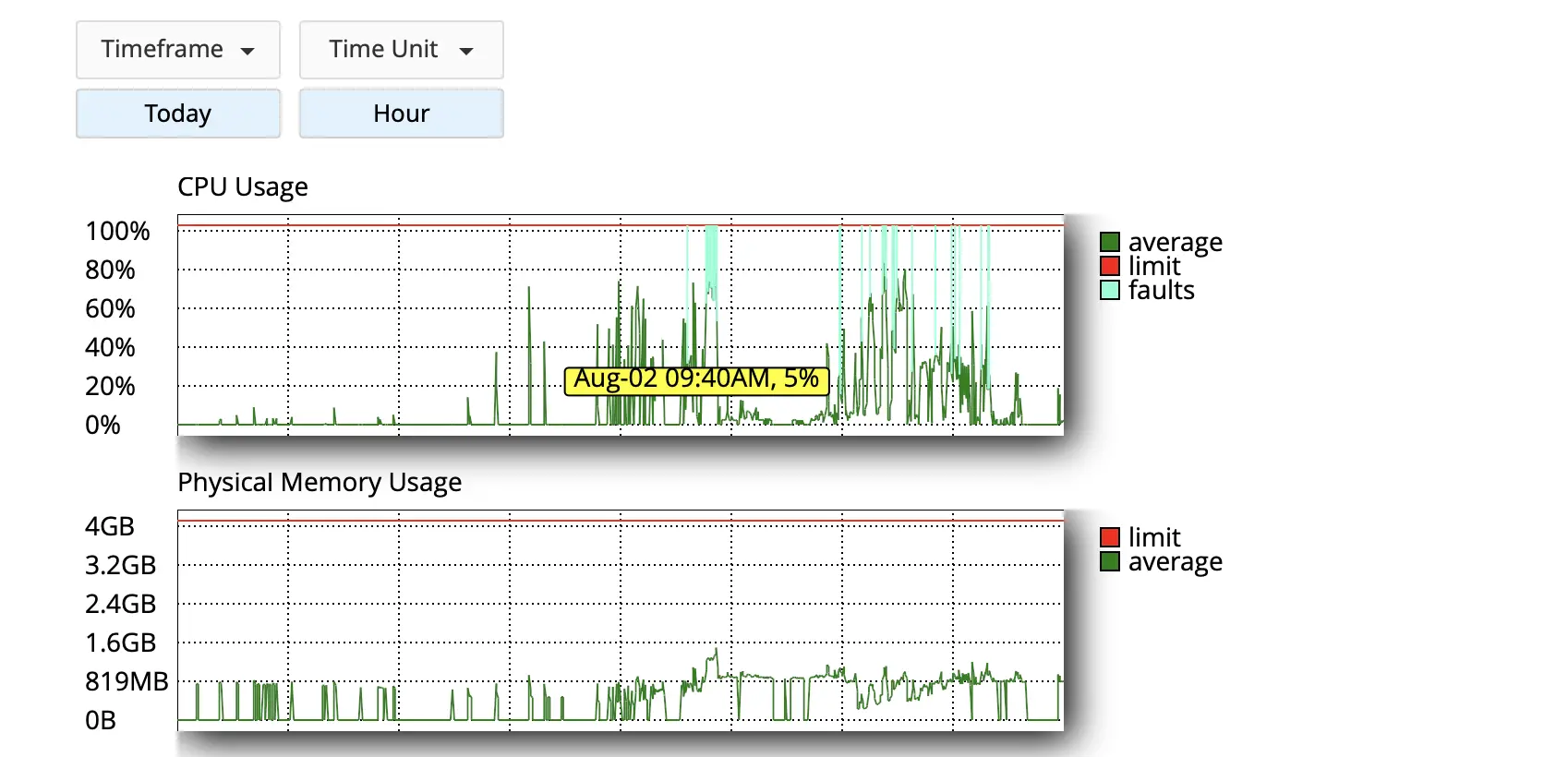
Task: Click the mint faults swatch in CPU legend
Action: click(1110, 290)
